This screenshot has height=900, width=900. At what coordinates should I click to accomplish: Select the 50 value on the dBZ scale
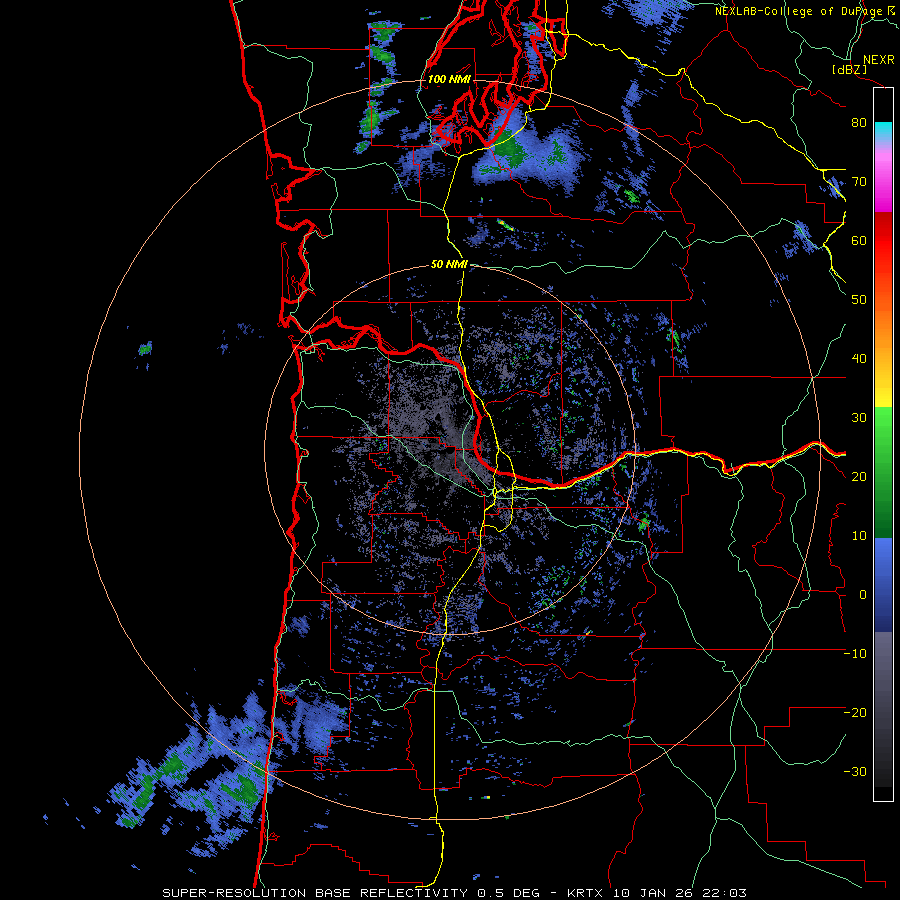pyautogui.click(x=859, y=300)
